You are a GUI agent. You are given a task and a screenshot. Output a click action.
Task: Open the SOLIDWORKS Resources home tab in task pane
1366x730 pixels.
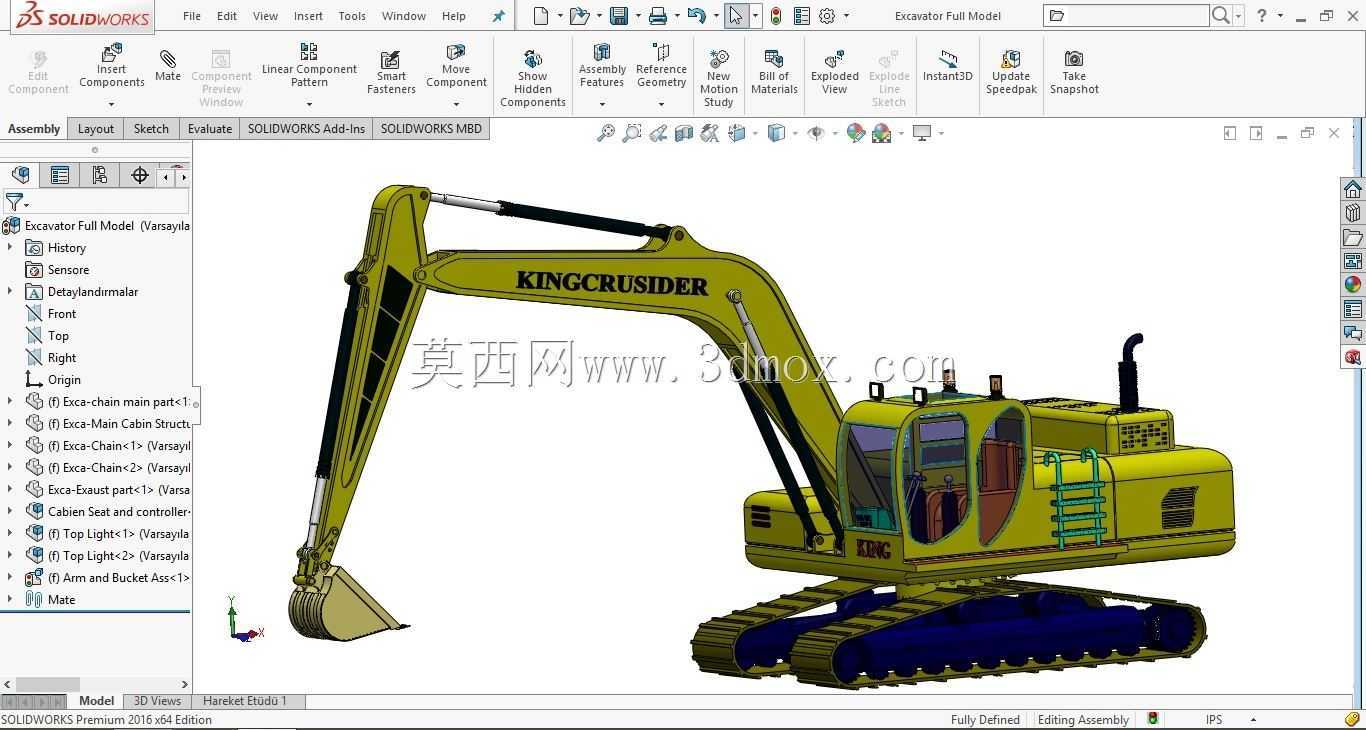[1353, 189]
